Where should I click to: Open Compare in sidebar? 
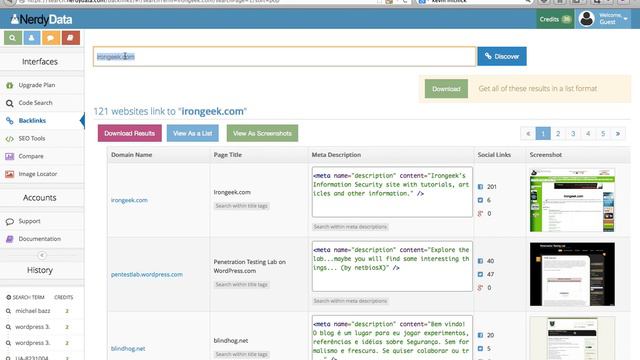pyautogui.click(x=31, y=156)
